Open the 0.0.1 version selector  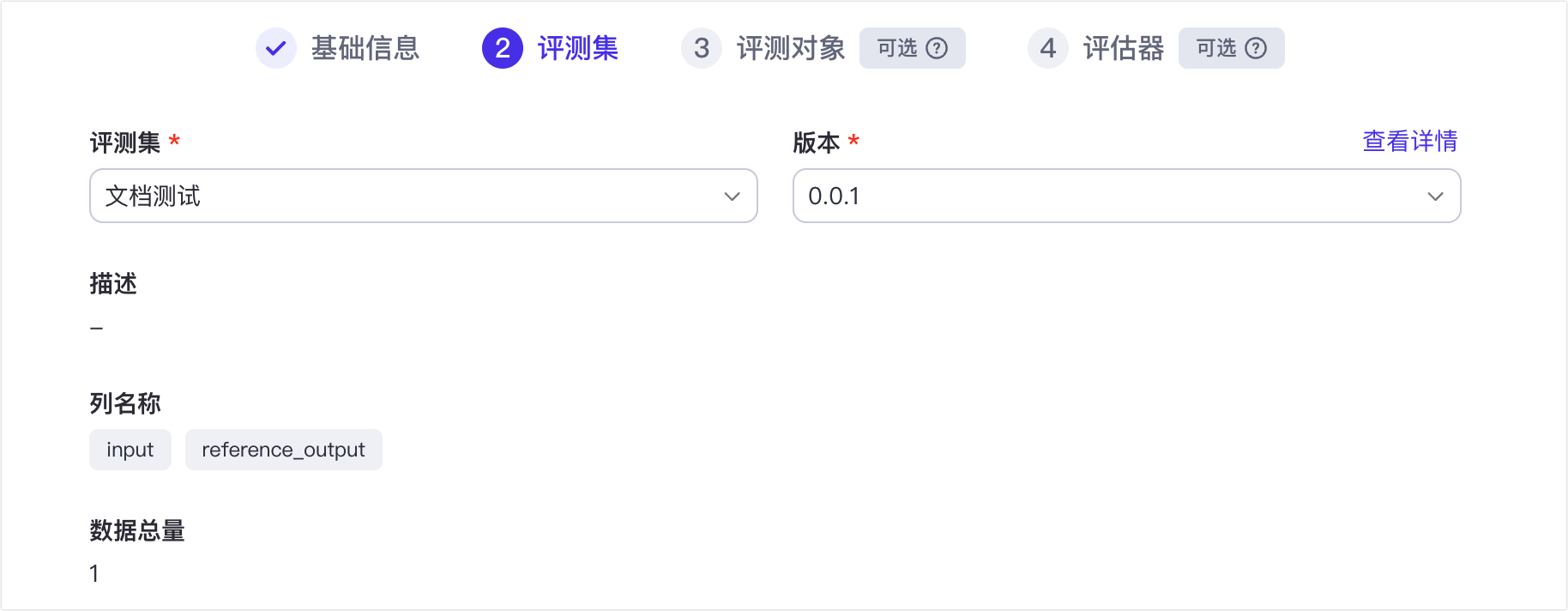(1107, 197)
